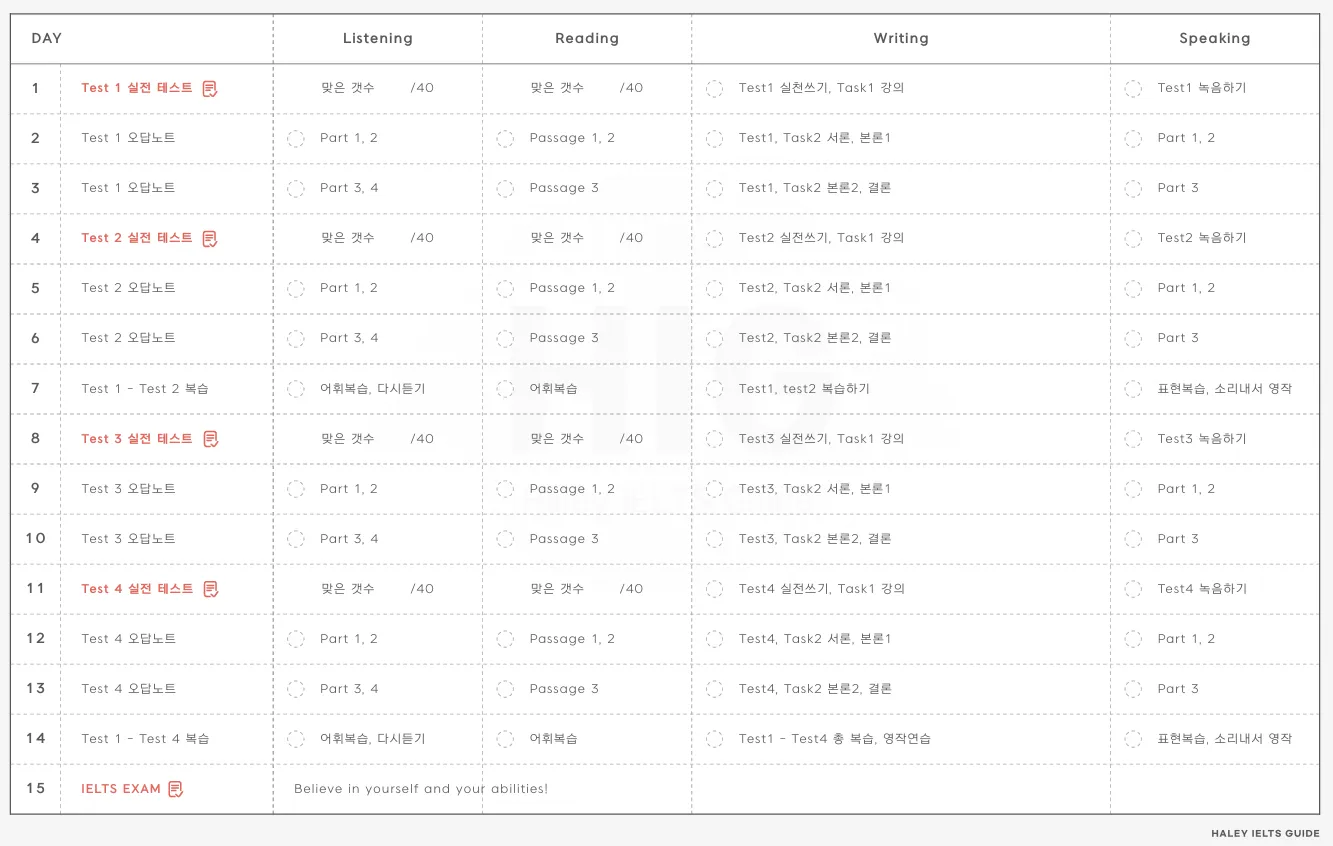Check Day 3 Reading Passage 3 circle
Image resolution: width=1333 pixels, height=846 pixels.
pos(505,189)
